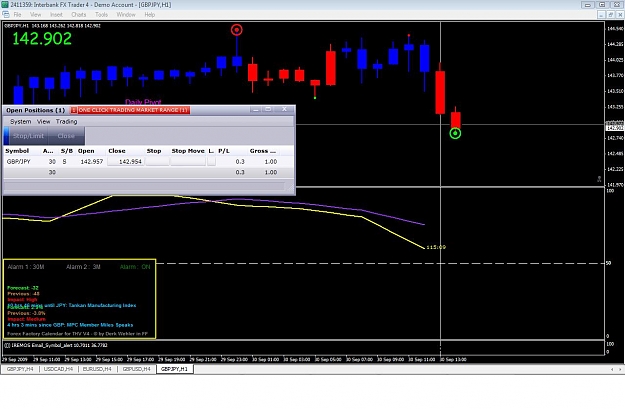Click the highlighted current price tag on price scale
625x409 pixels.
point(615,128)
